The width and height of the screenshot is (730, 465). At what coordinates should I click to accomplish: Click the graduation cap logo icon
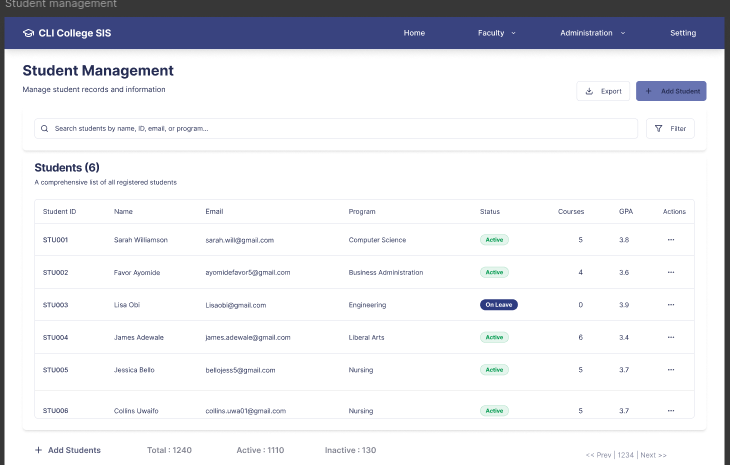28,33
